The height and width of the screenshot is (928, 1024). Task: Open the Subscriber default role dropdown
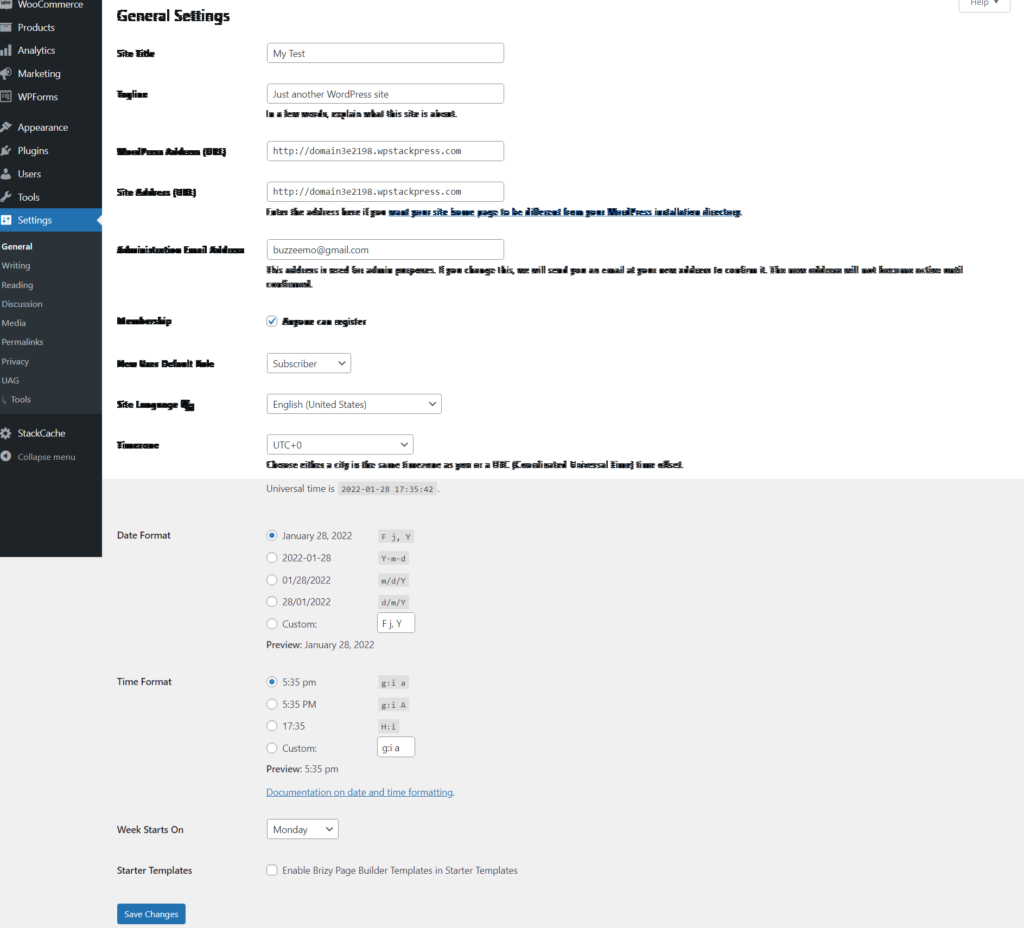tap(309, 363)
